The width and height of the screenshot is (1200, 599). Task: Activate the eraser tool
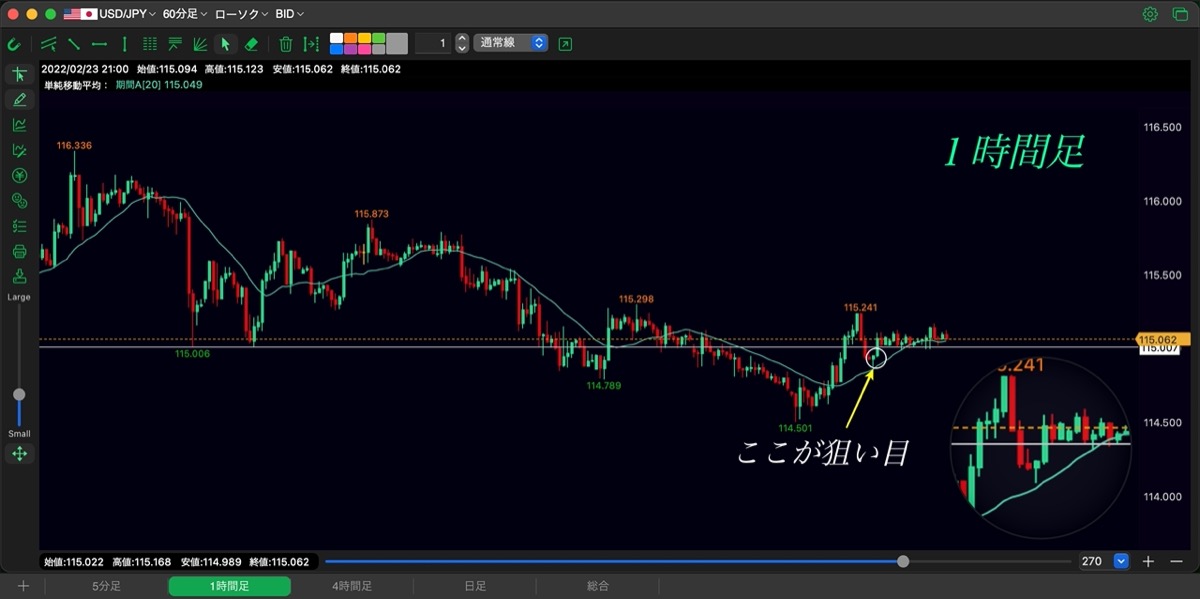[251, 44]
